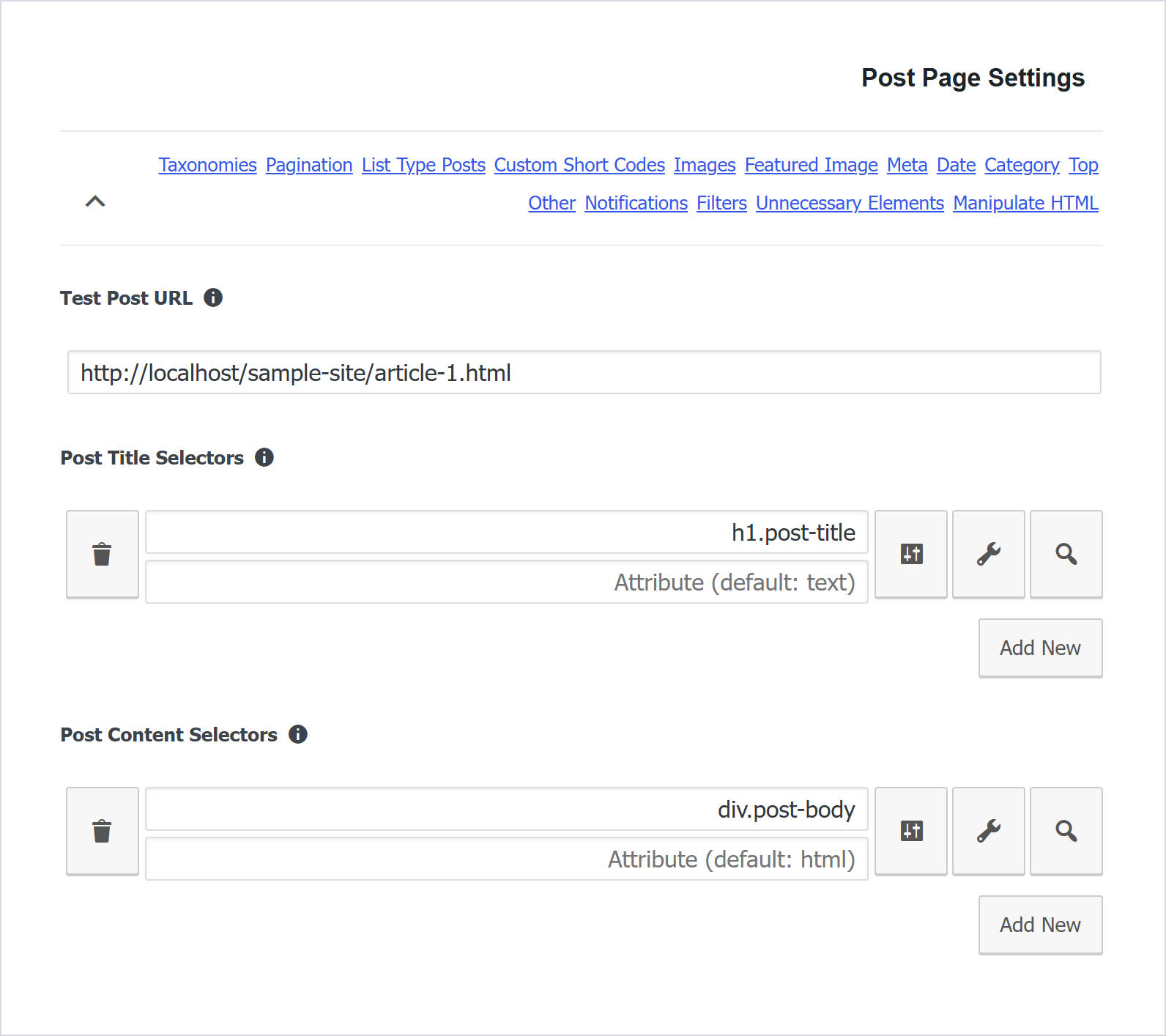Delete the div.post-body selector row
The width and height of the screenshot is (1166, 1036).
pyautogui.click(x=103, y=831)
